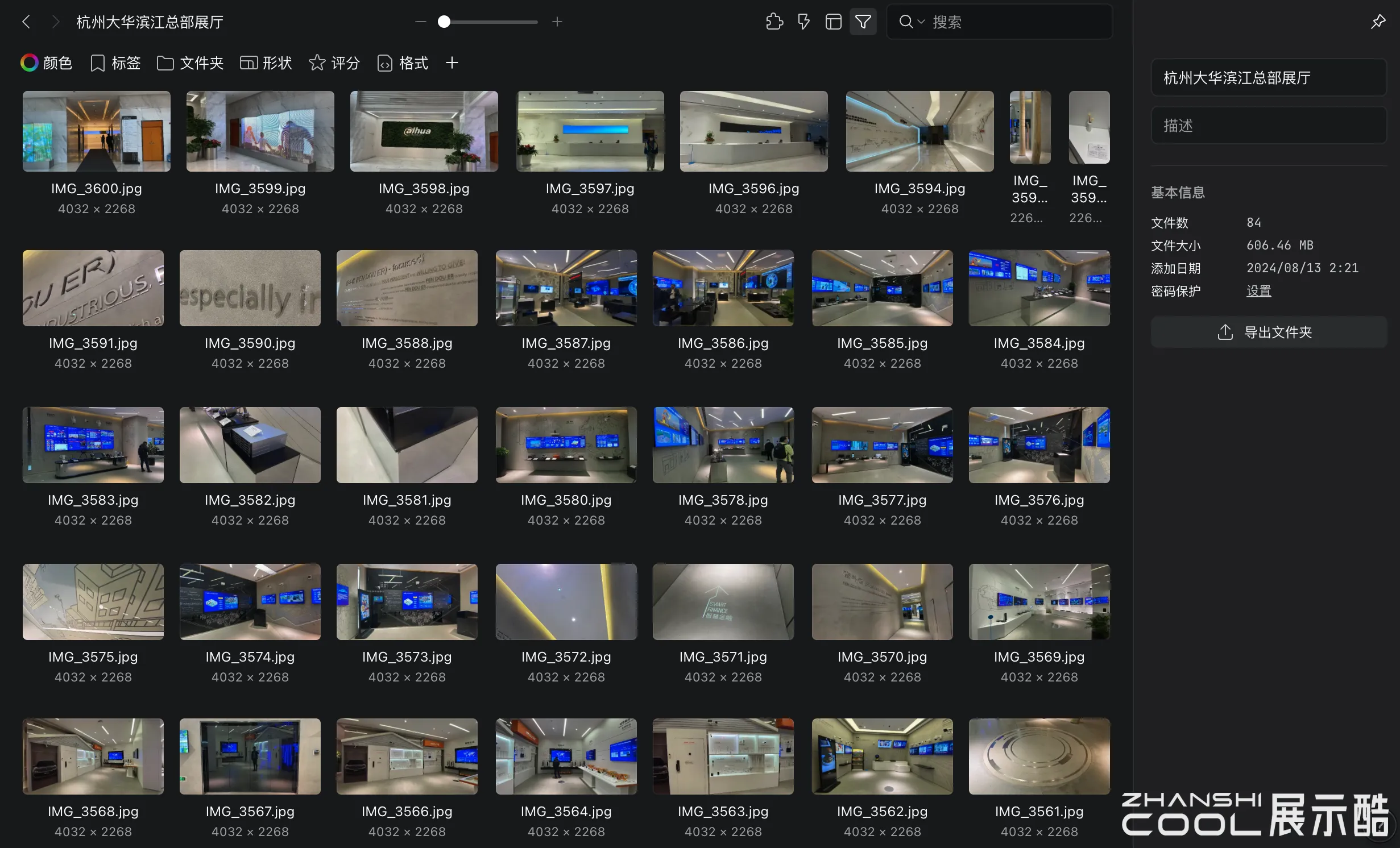Select thumbnail IMG_3599.jpg
Image resolution: width=1400 pixels, height=848 pixels.
pyautogui.click(x=260, y=131)
